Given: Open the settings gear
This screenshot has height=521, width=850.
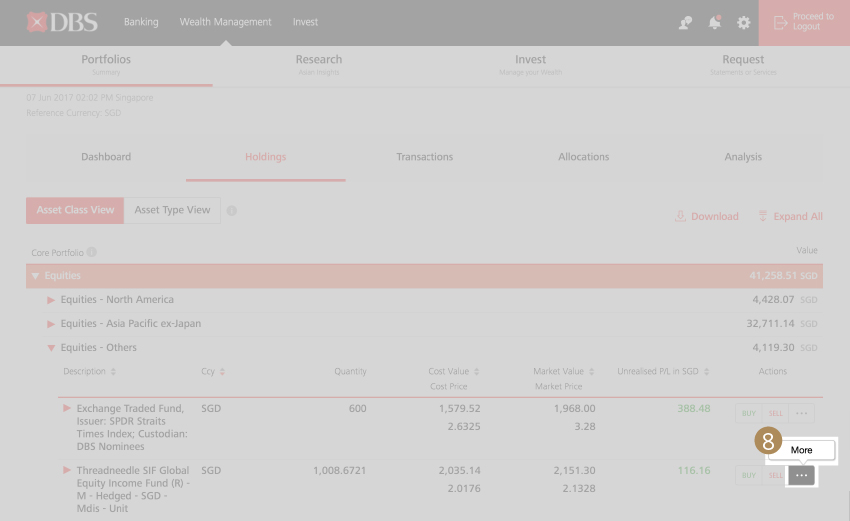Looking at the screenshot, I should pos(743,23).
